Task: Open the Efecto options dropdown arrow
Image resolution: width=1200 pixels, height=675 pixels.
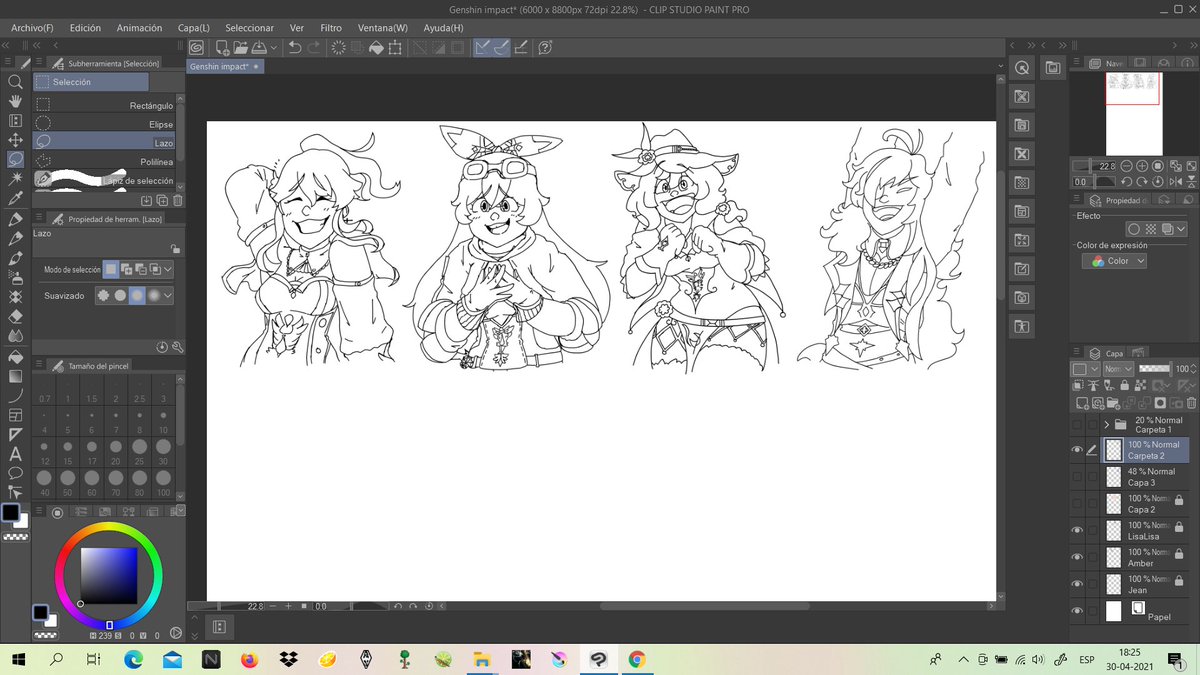Action: click(1181, 229)
